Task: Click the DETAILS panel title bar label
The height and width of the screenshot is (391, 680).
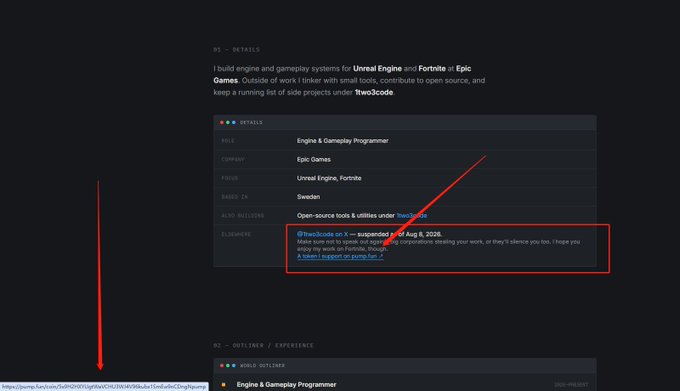Action: 251,123
